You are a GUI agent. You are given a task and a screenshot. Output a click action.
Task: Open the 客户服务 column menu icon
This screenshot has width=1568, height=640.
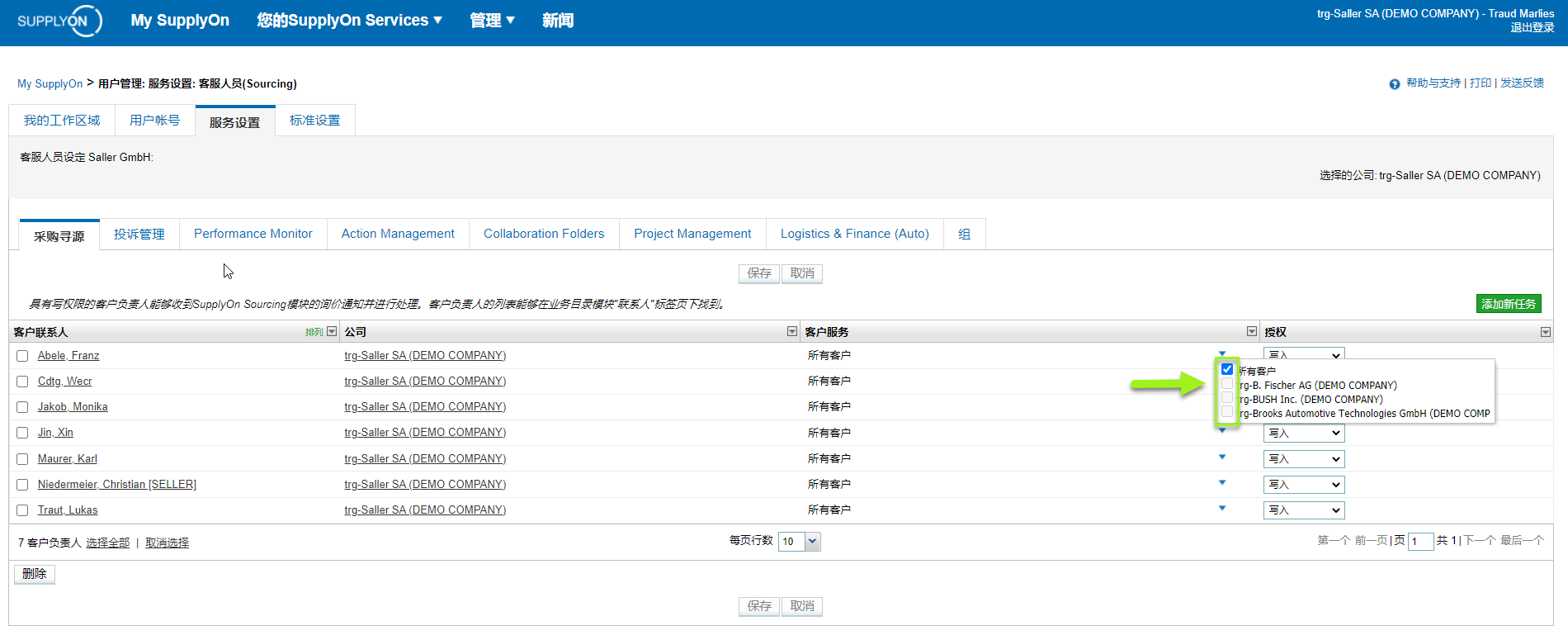(x=1252, y=331)
